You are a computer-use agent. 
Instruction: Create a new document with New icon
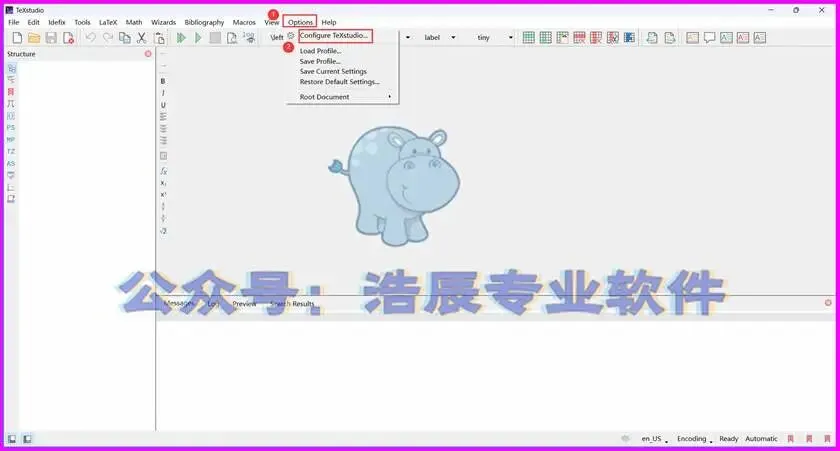pos(17,37)
